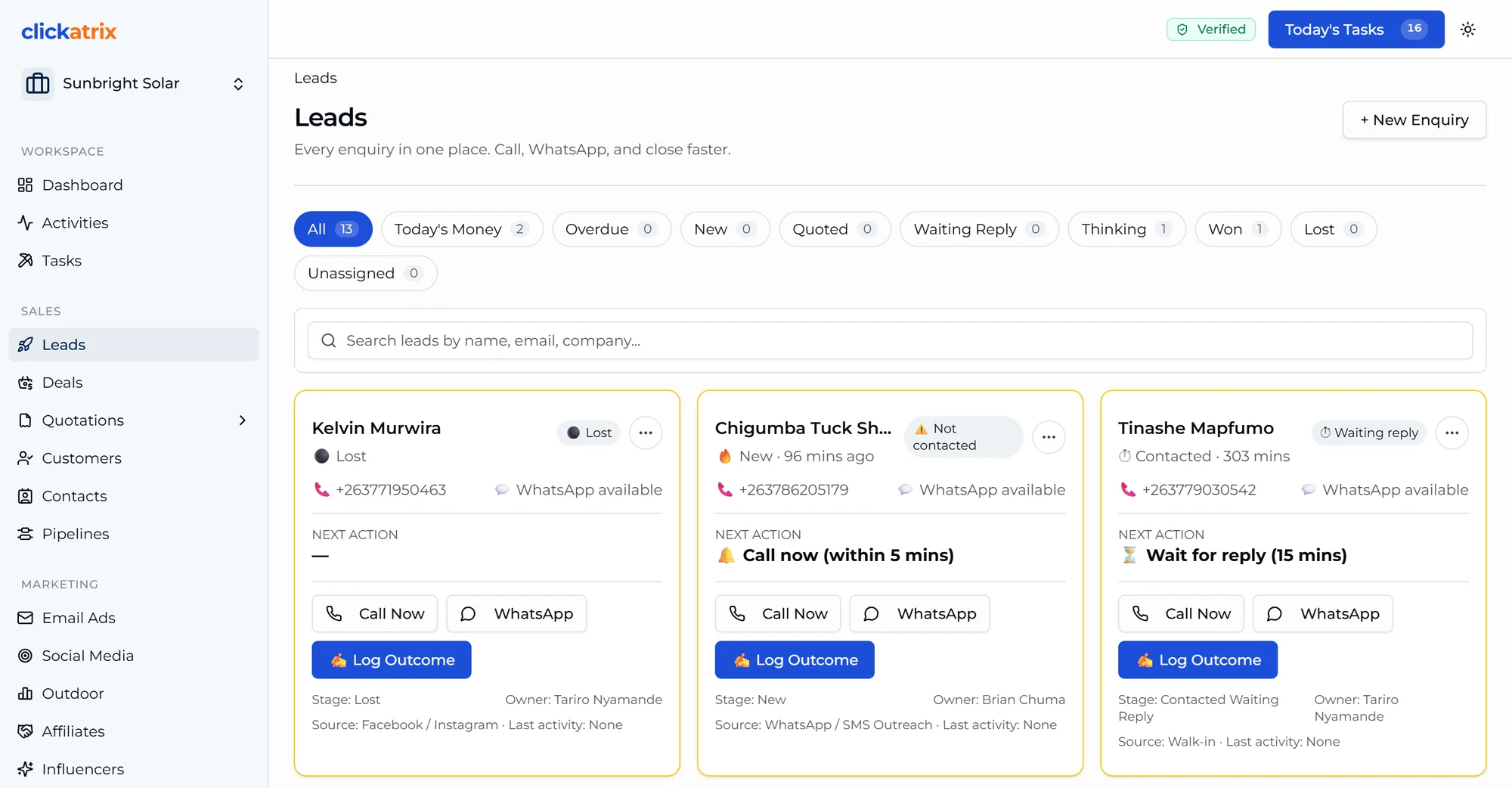Select the All leads filter tab

[333, 229]
